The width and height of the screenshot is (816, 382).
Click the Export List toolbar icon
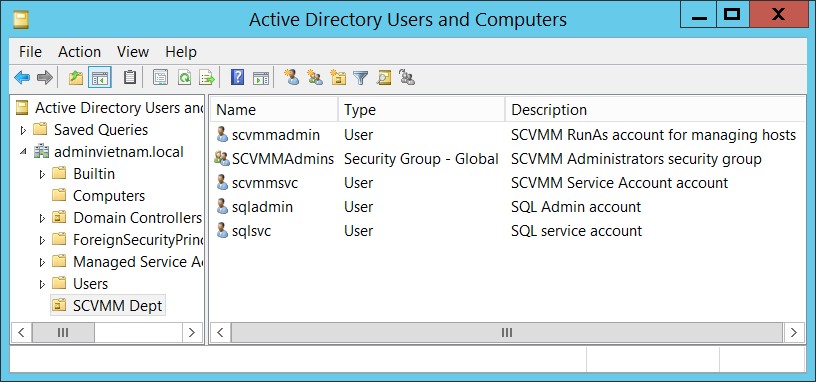coord(207,78)
